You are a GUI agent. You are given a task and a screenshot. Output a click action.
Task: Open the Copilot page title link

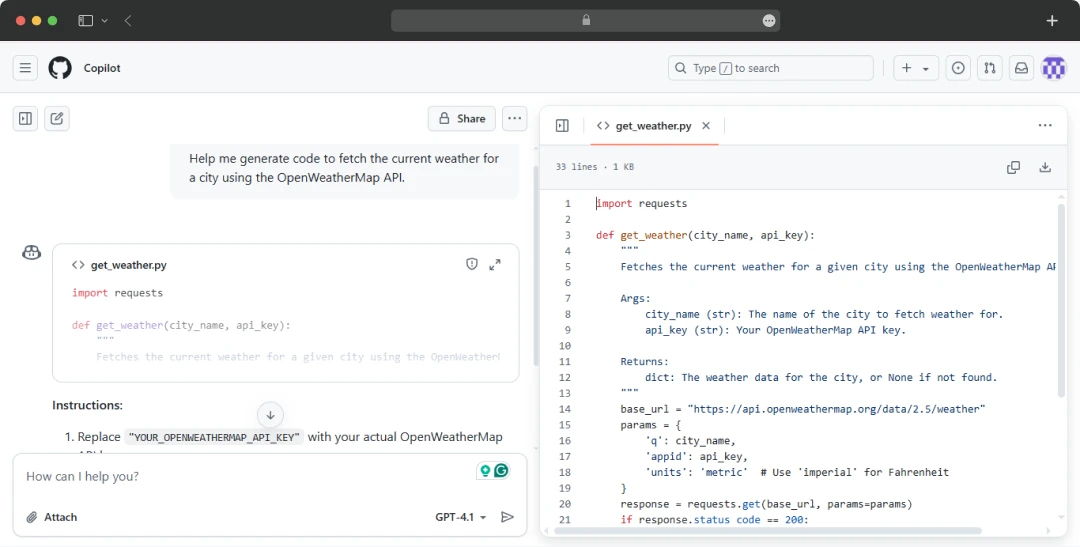(x=102, y=68)
